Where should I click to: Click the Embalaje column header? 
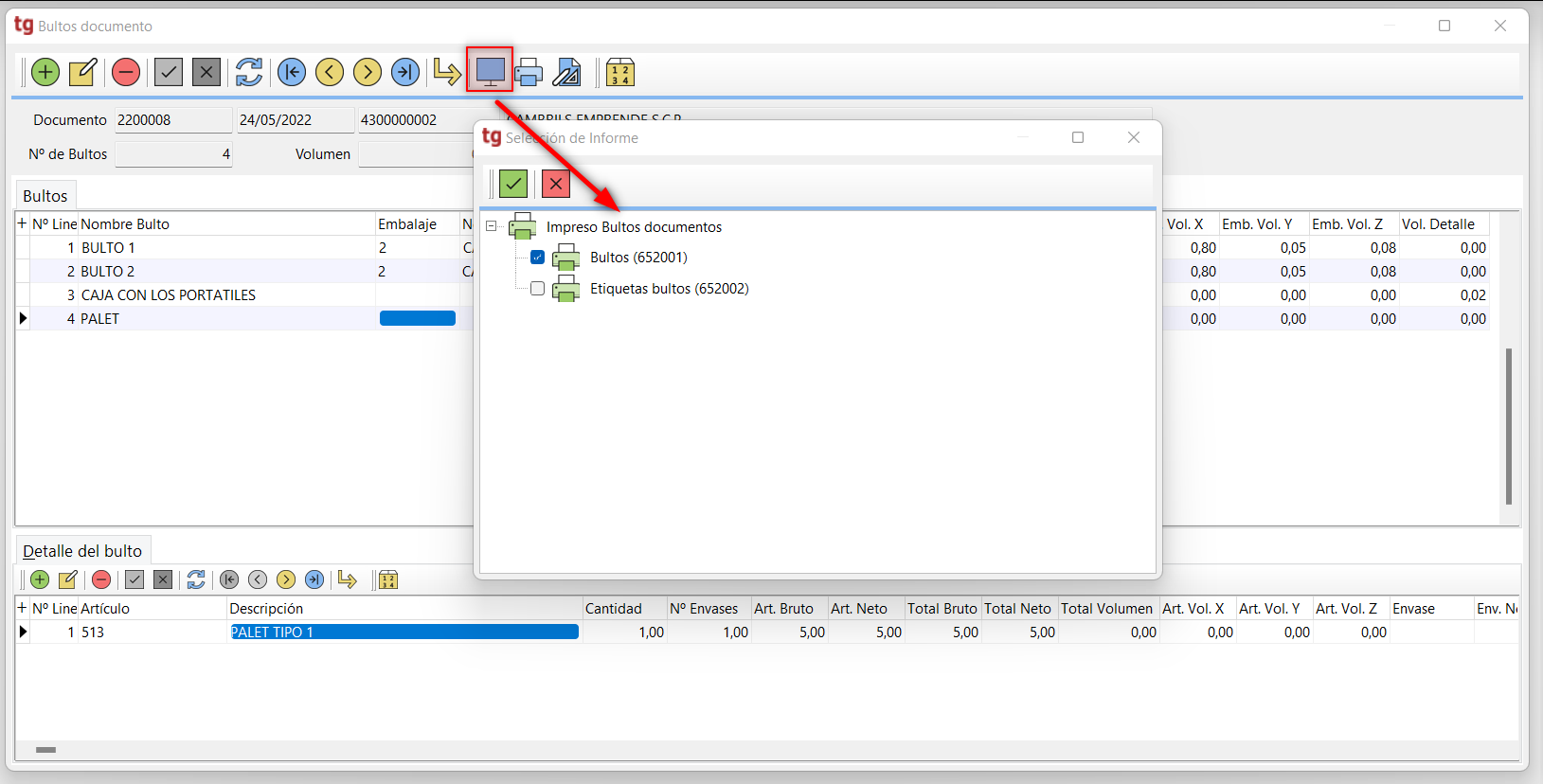418,224
